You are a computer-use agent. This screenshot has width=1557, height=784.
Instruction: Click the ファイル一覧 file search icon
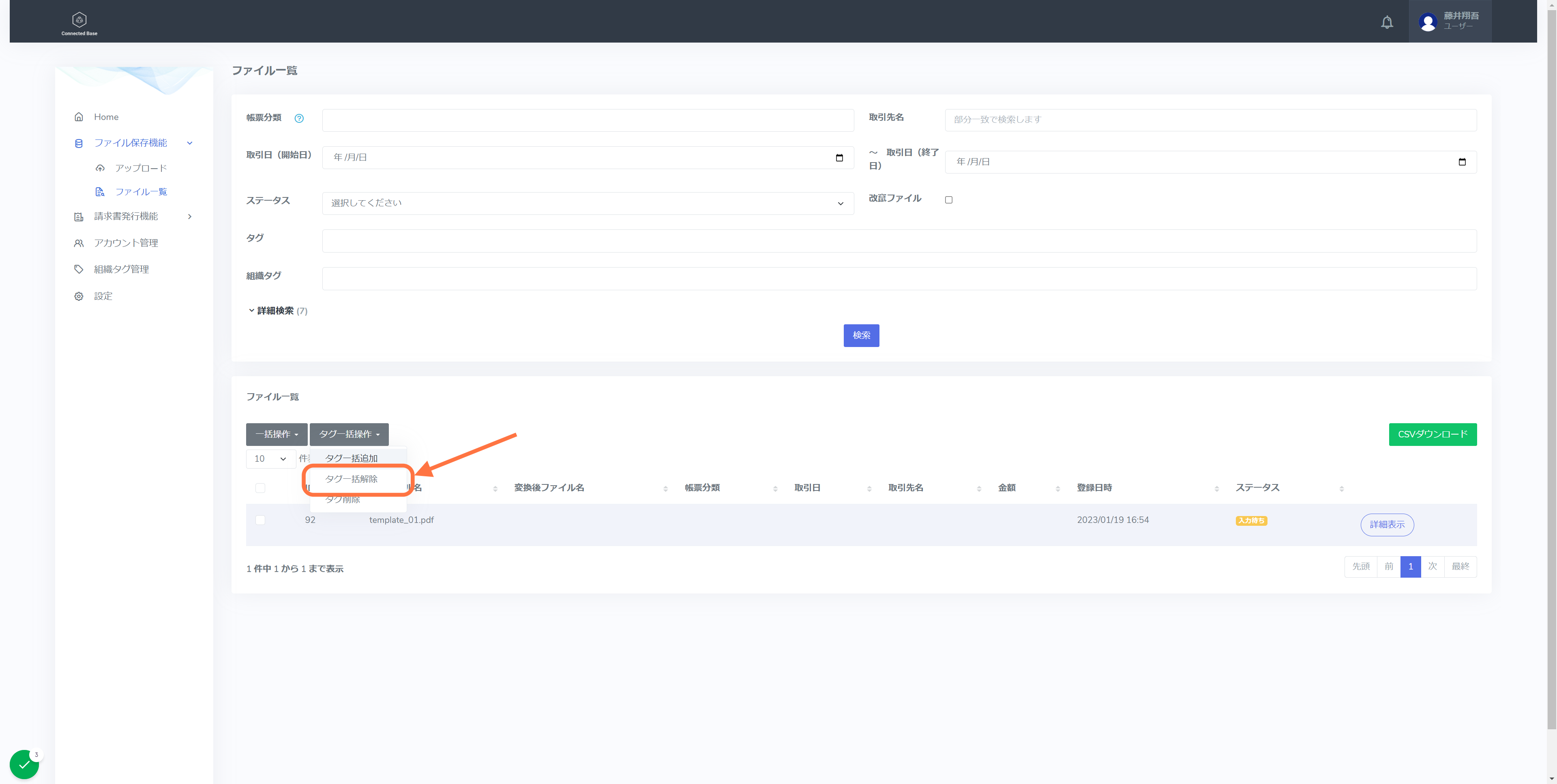[100, 192]
